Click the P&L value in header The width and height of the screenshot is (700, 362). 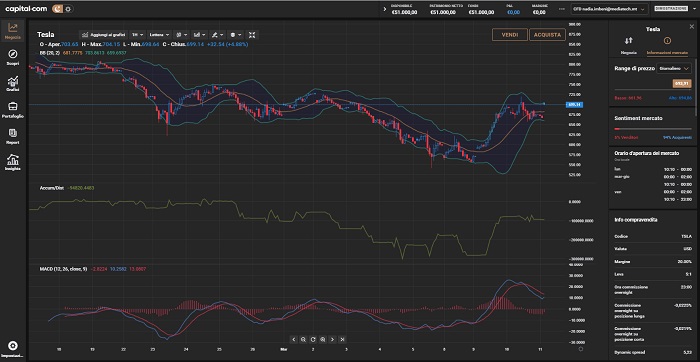click(513, 12)
